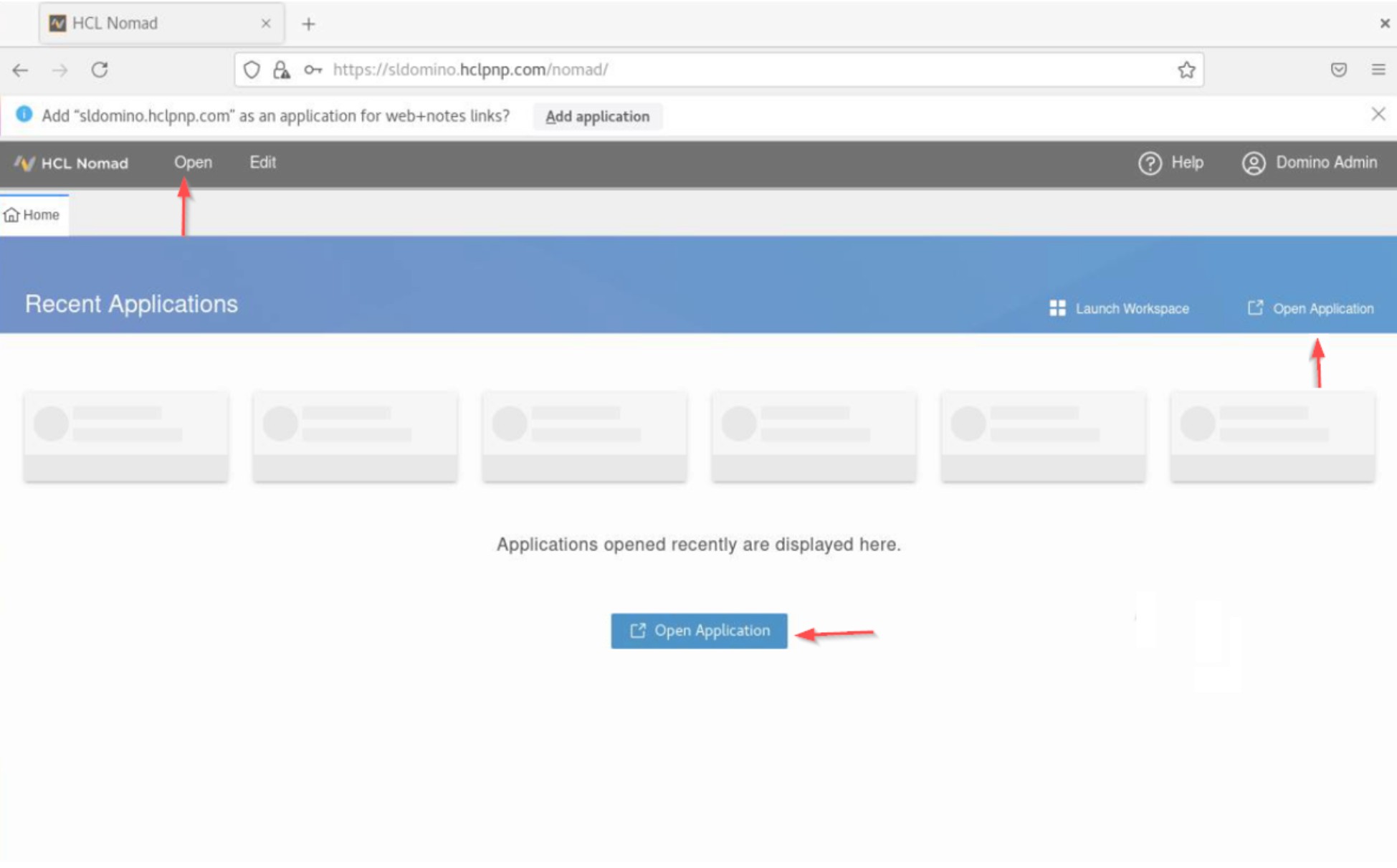Close the browser window
Screen dimensions: 1397x868
click(1384, 24)
